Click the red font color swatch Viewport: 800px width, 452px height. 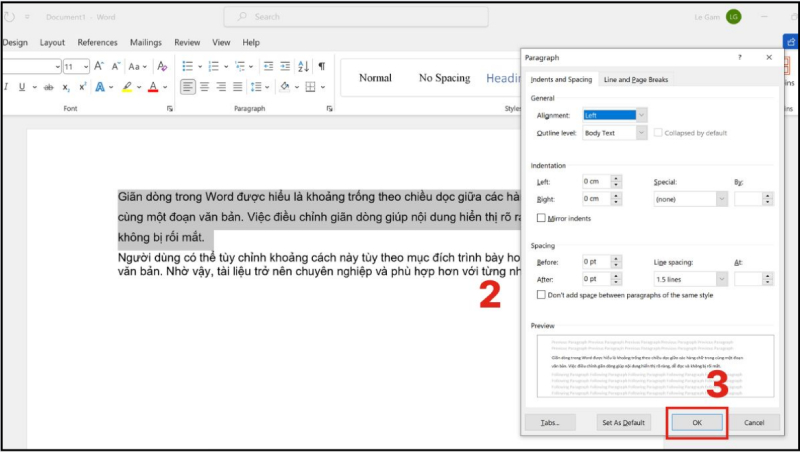click(x=153, y=87)
